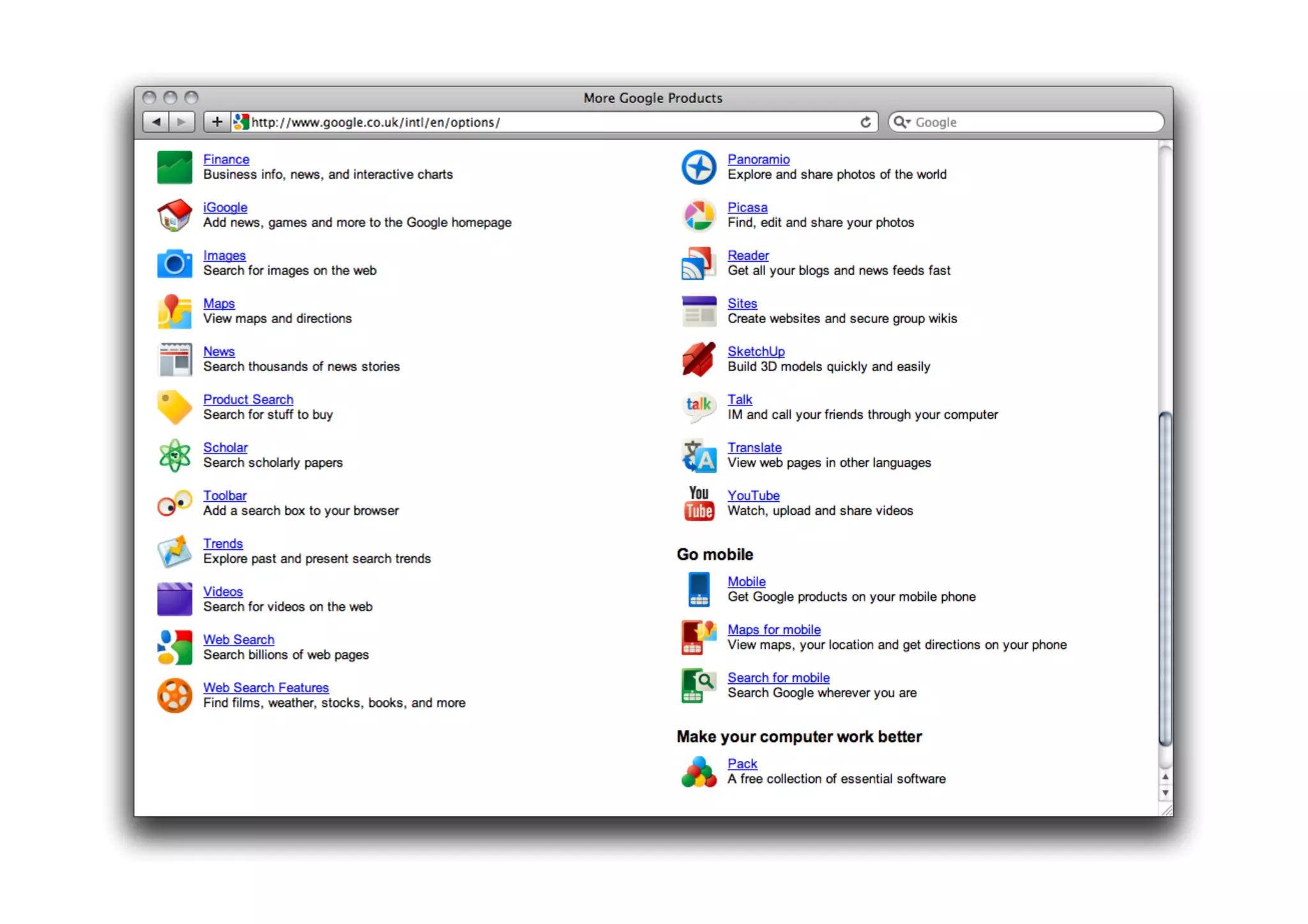The width and height of the screenshot is (1308, 924).
Task: Click the iGoogle house icon
Action: 174,215
